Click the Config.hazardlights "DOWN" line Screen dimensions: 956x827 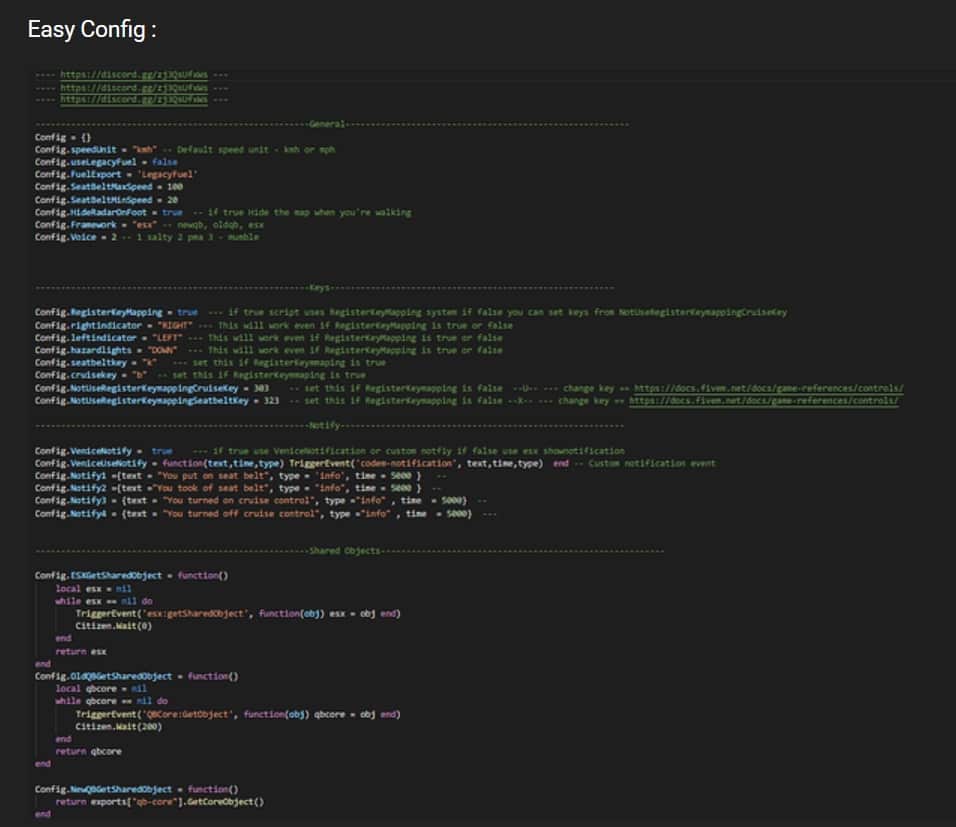pos(105,350)
